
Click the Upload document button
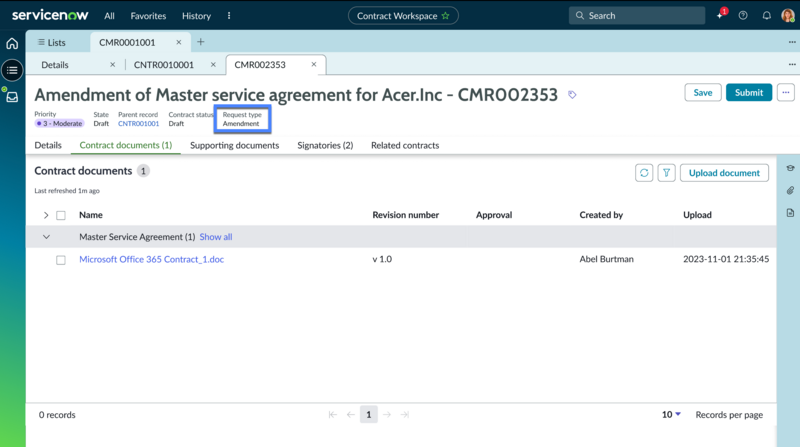point(724,173)
